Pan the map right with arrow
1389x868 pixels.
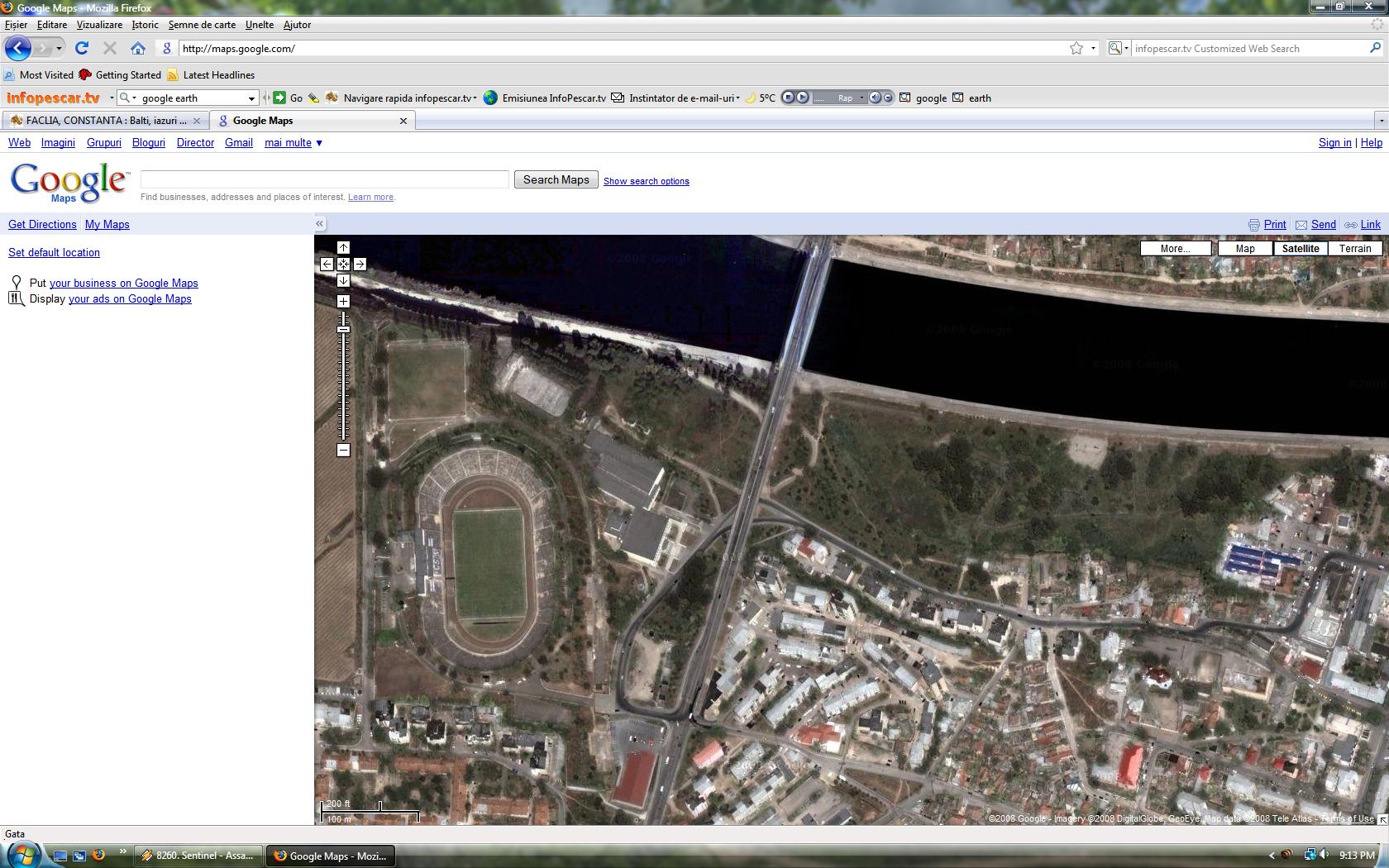360,265
